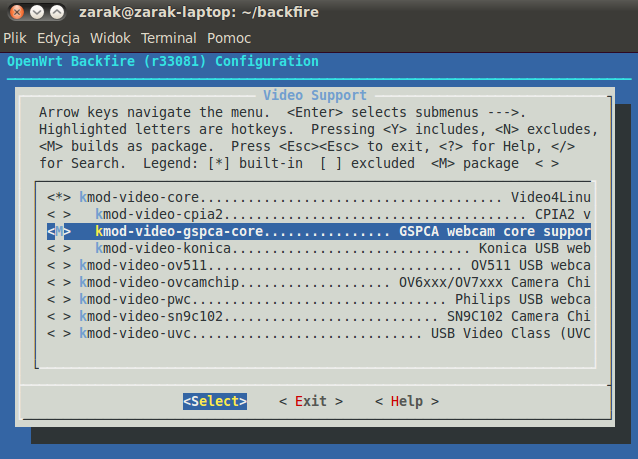Select the kmod-video-ovcamchip entry name

pyautogui.click(x=159, y=282)
